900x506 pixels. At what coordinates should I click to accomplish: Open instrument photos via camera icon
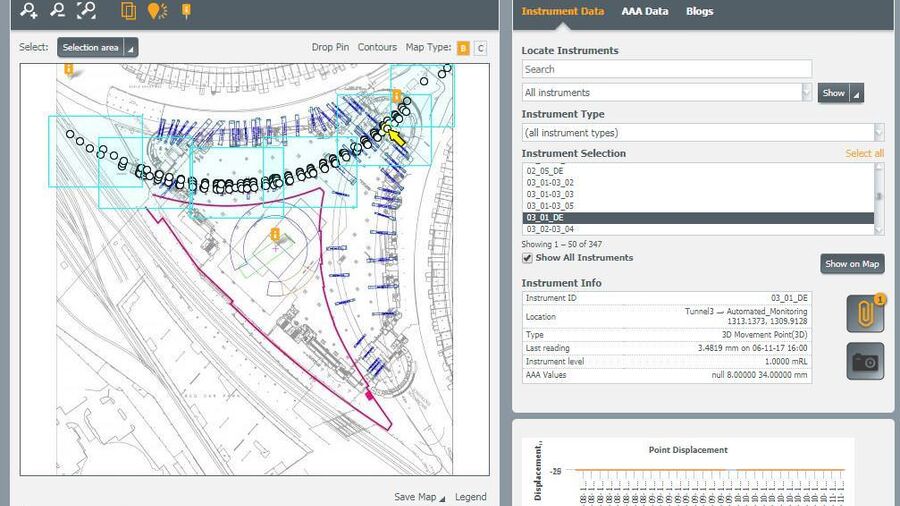click(x=865, y=361)
